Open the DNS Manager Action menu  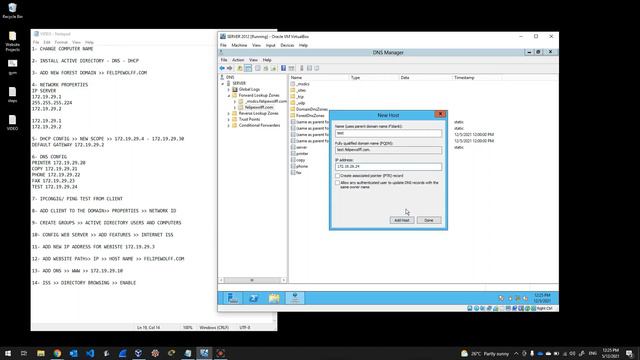[238, 60]
